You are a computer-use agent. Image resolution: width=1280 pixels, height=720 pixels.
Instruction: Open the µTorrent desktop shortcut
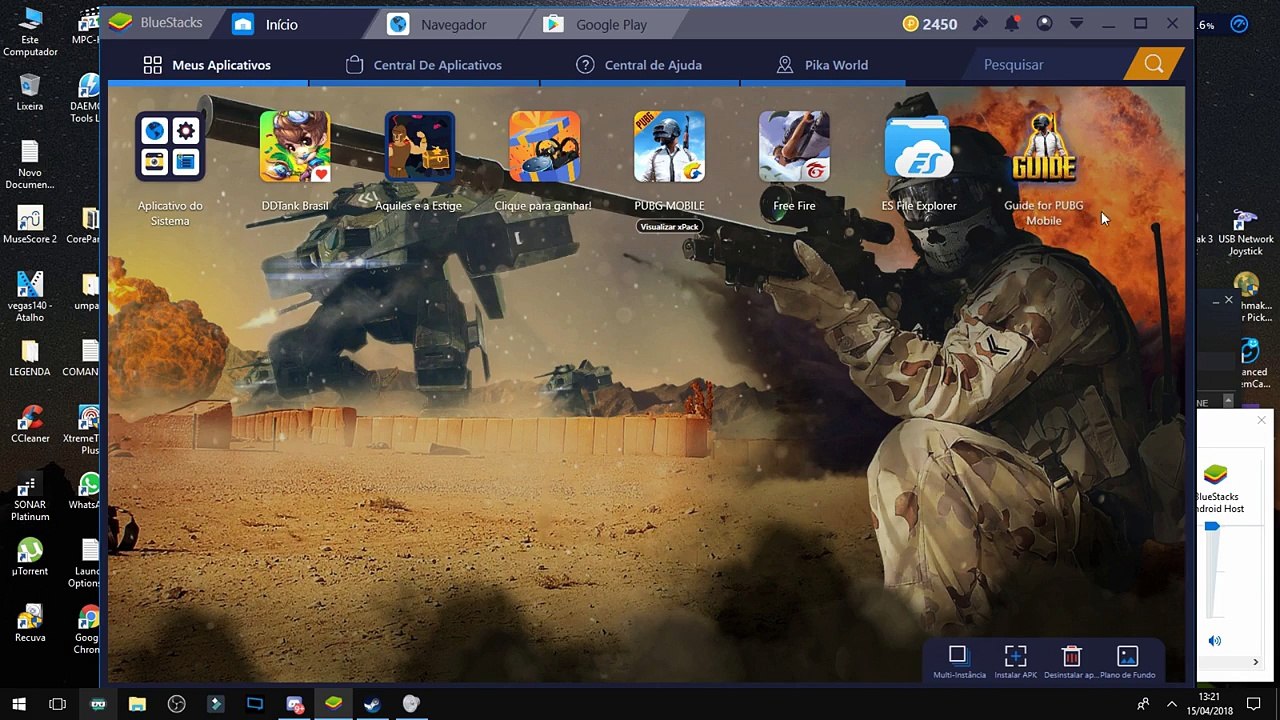click(30, 557)
